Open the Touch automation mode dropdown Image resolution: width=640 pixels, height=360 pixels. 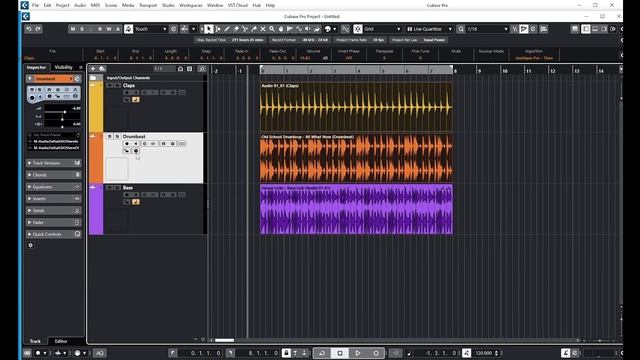click(x=150, y=29)
